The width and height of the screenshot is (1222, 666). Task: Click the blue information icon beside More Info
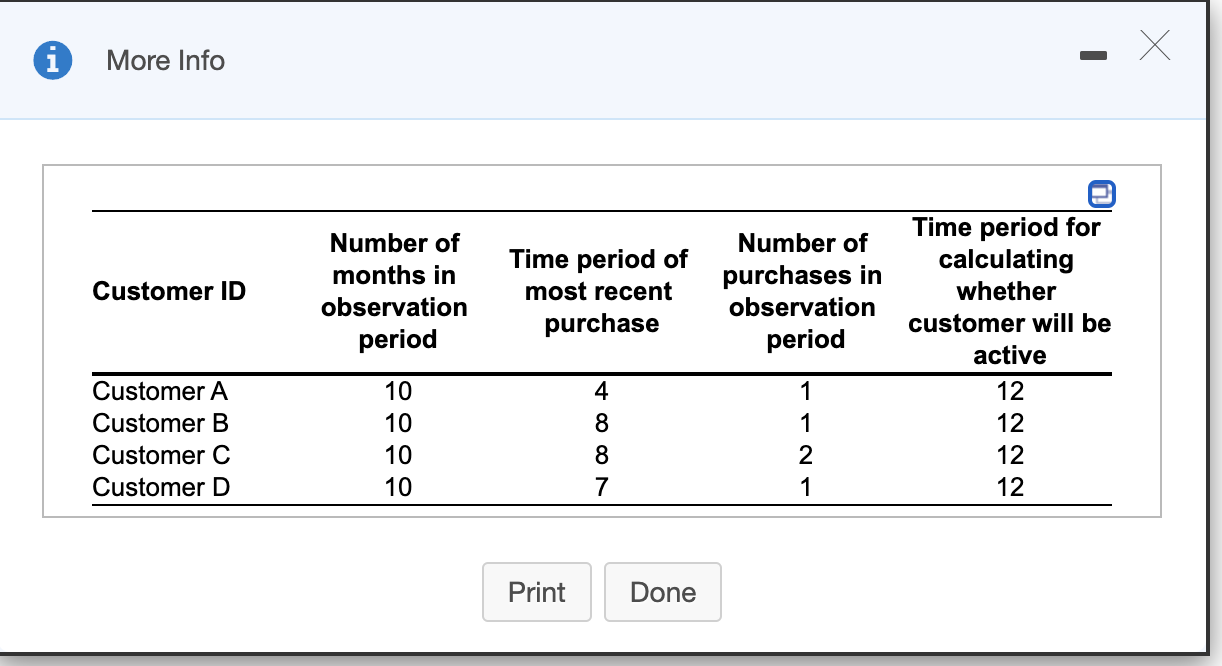[51, 60]
